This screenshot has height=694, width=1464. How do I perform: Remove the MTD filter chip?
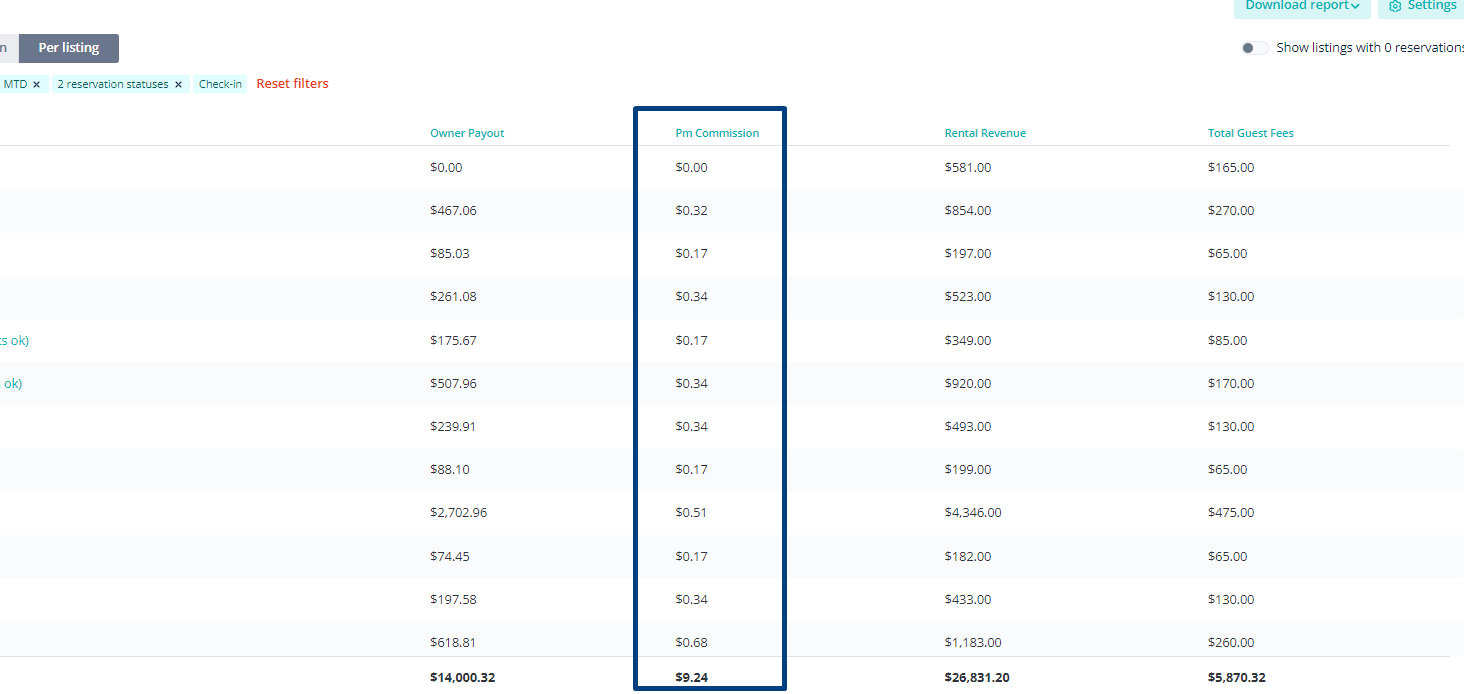(x=36, y=85)
